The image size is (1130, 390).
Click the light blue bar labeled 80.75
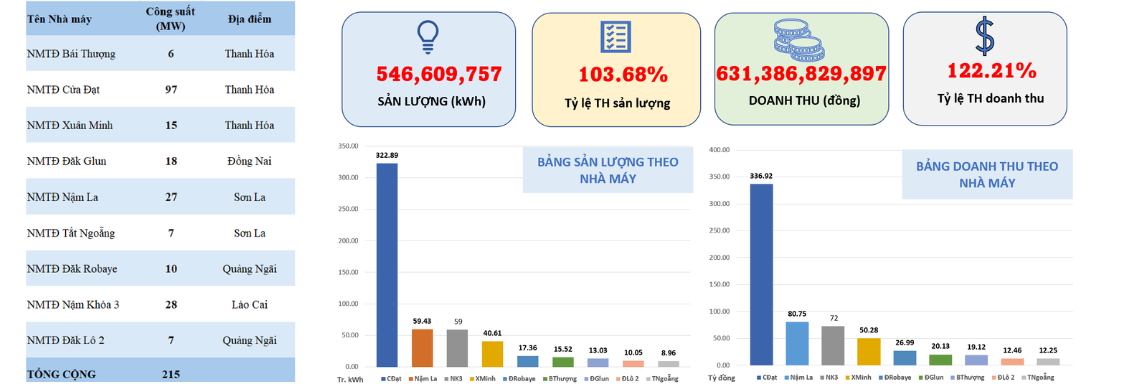797,343
